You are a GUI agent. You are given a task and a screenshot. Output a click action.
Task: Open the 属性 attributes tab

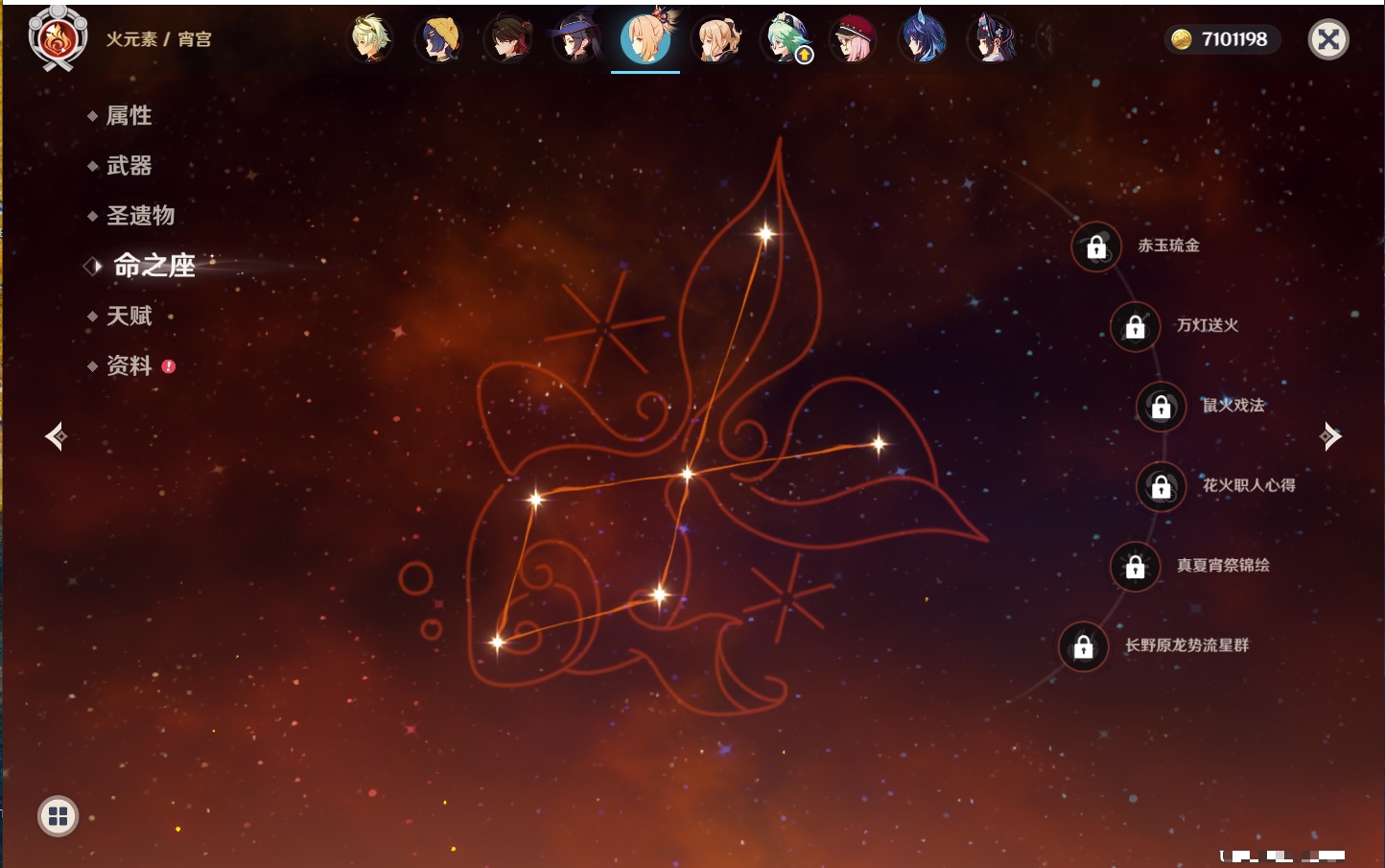click(x=129, y=116)
